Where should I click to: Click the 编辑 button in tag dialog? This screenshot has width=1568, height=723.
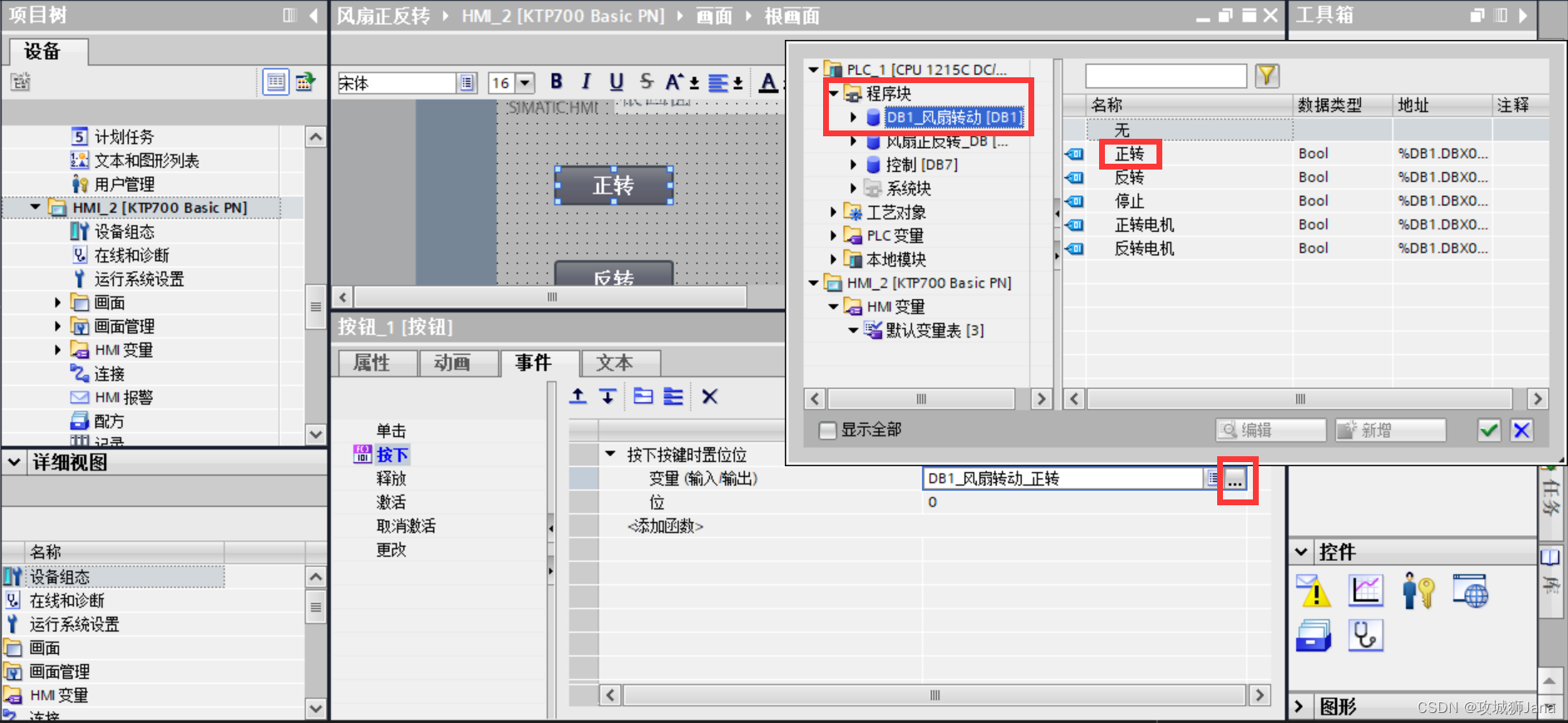(1270, 430)
